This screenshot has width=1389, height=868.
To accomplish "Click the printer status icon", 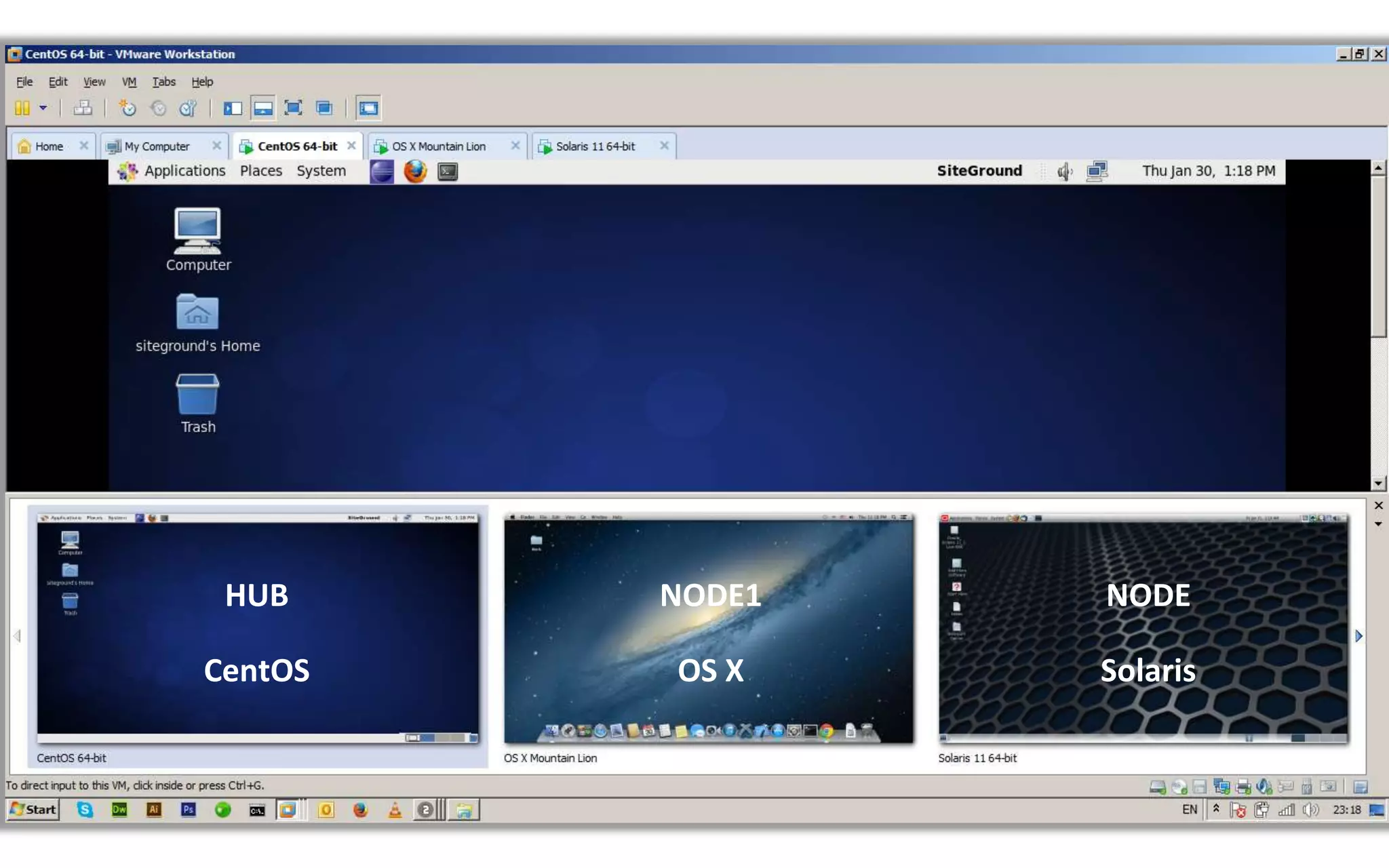I will click(x=1243, y=787).
